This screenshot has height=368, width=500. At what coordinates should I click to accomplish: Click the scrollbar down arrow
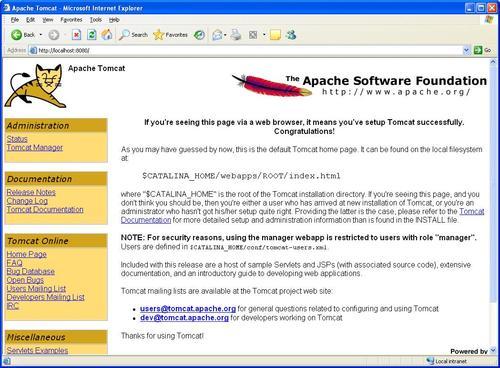coord(493,350)
